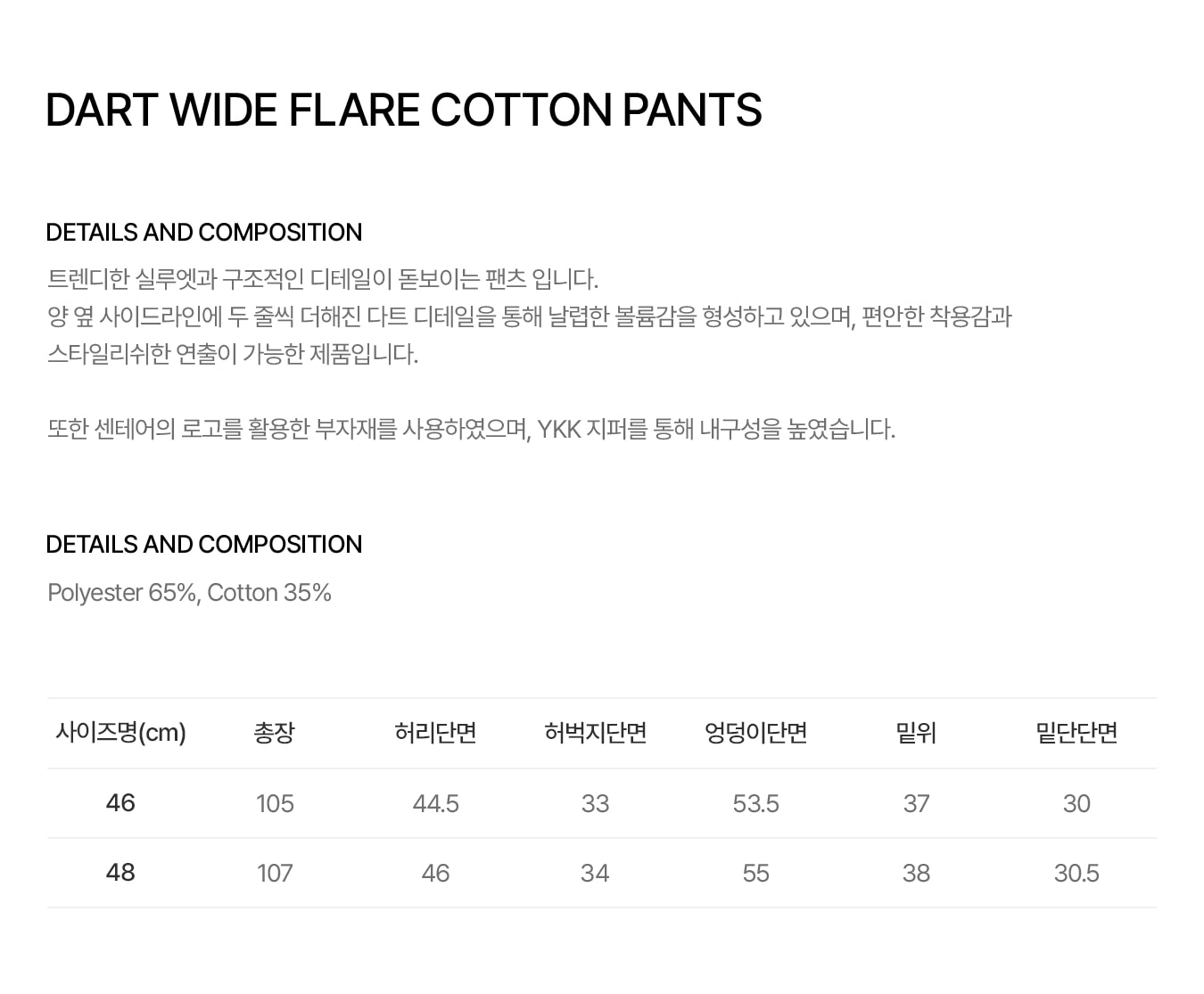Click the 밑단단면 column header
1204x994 pixels.
point(1076,733)
